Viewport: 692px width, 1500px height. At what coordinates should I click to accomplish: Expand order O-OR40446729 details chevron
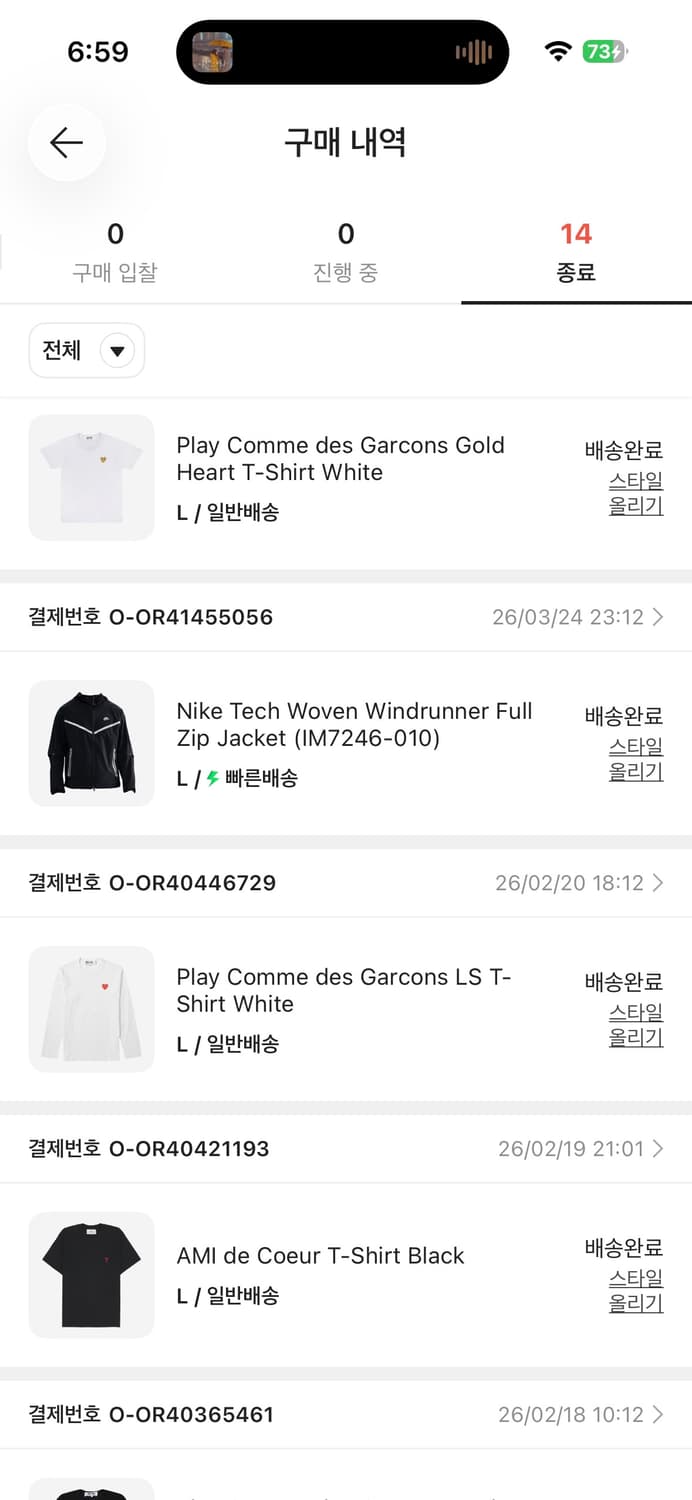tap(657, 883)
